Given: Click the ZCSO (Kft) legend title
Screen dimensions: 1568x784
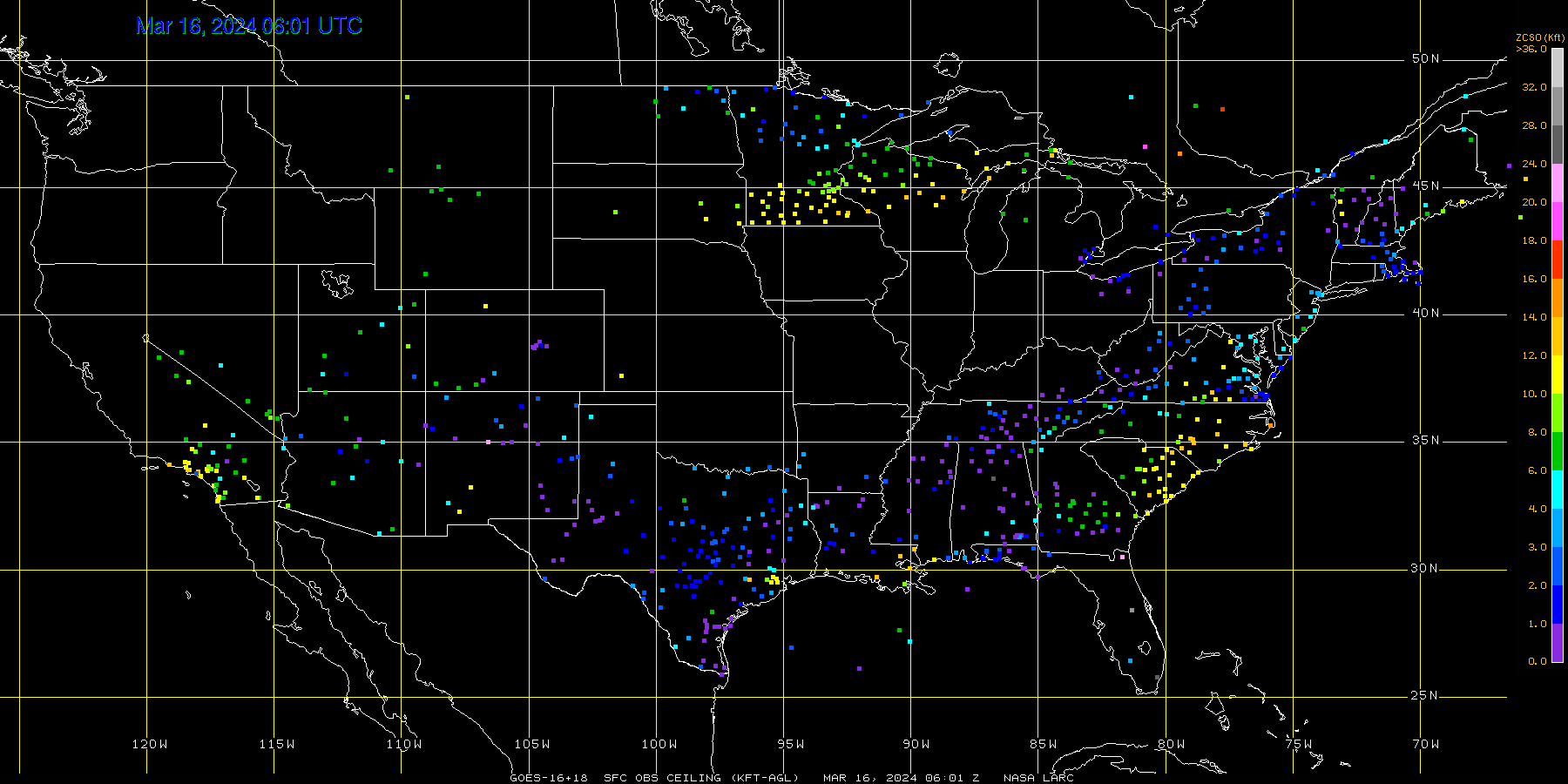Looking at the screenshot, I should 1540,37.
